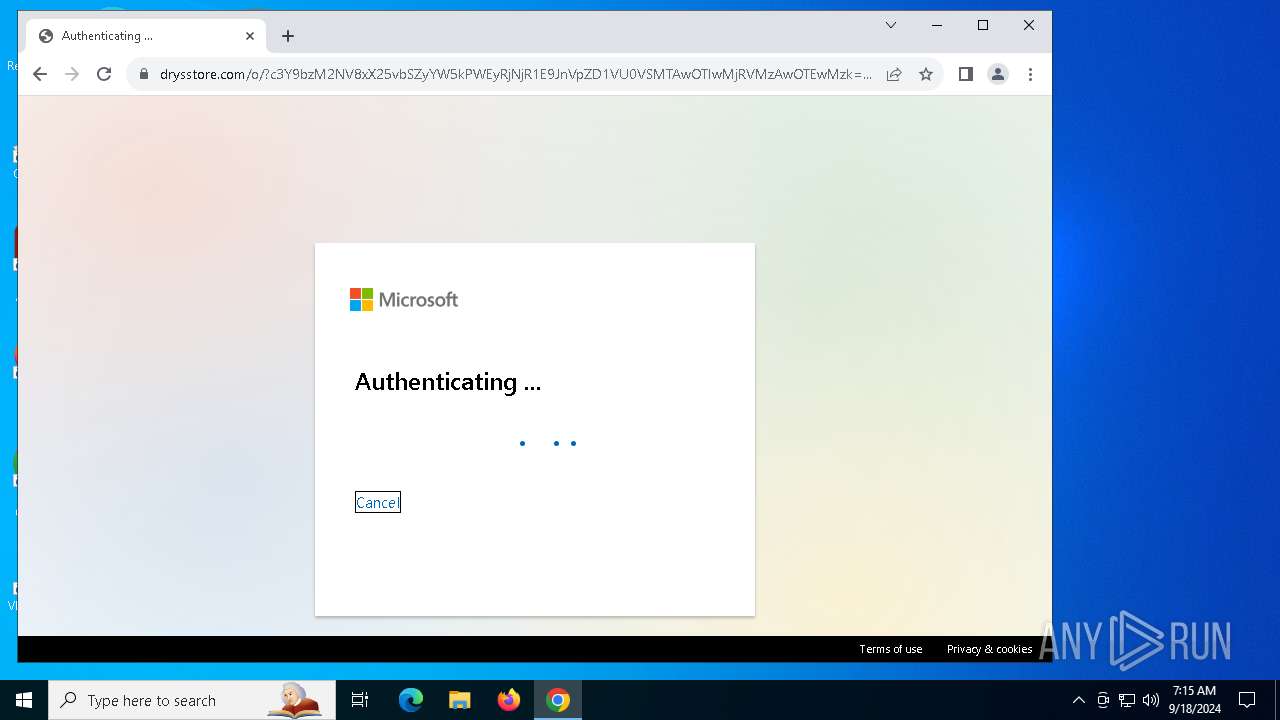Screen dimensions: 1280x720
Task: Click the browser back arrow
Action: (x=40, y=74)
